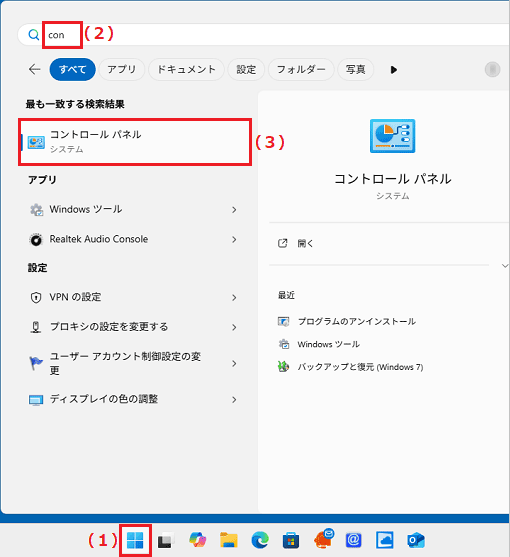510x557 pixels.
Task: Click 開く to open Control Panel
Action: 305,243
